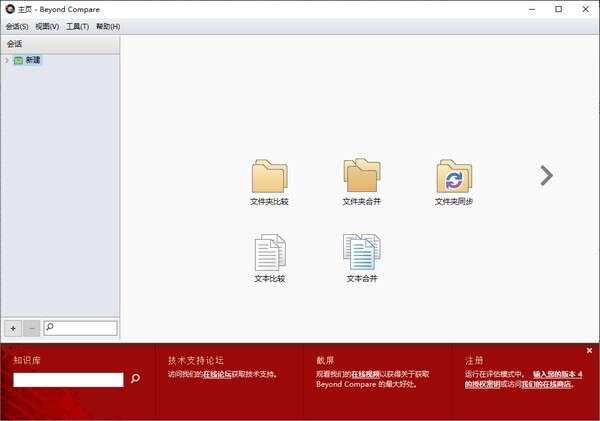Click the minus button to remove session
Image resolution: width=600 pixels, height=421 pixels.
tap(31, 328)
